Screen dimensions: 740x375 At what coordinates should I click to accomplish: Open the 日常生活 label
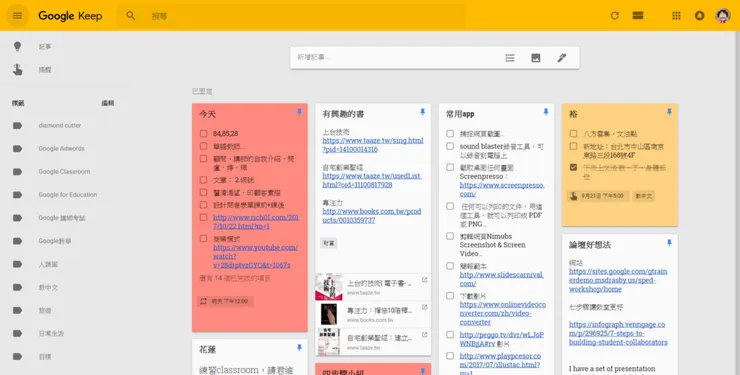51,333
